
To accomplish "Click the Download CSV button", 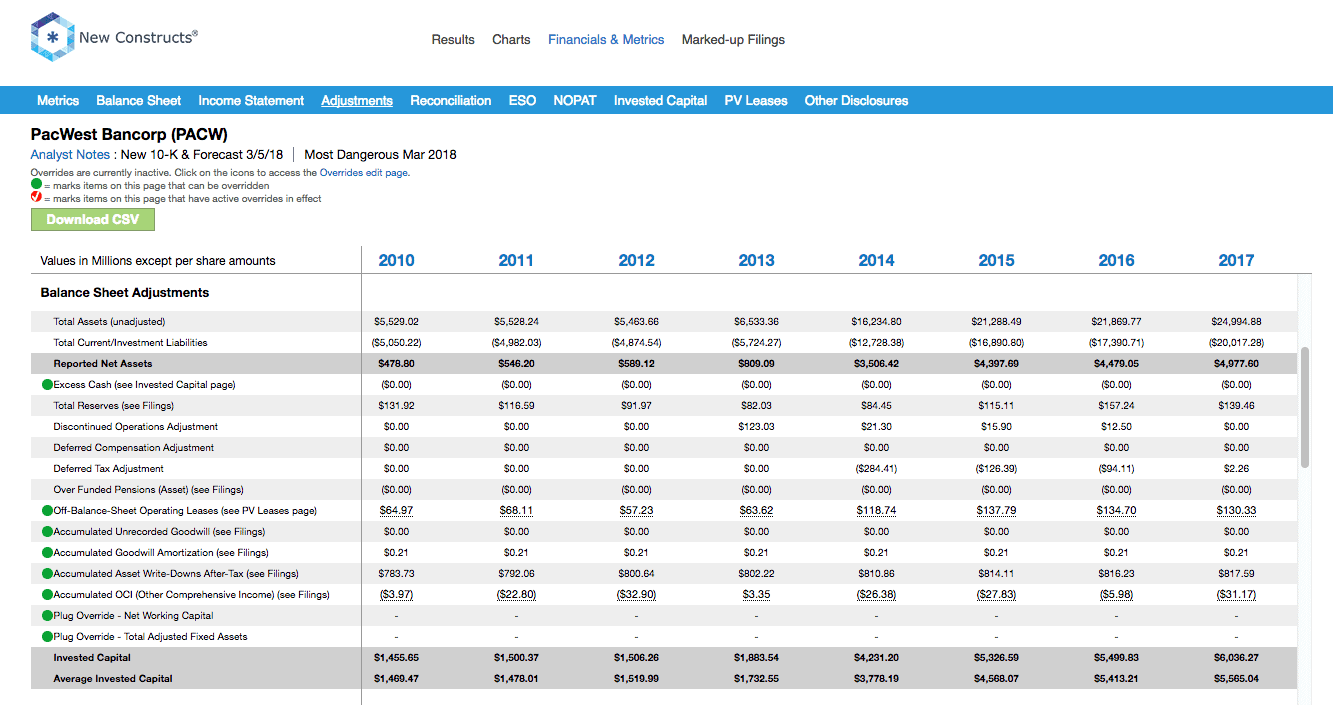I will pyautogui.click(x=93, y=220).
